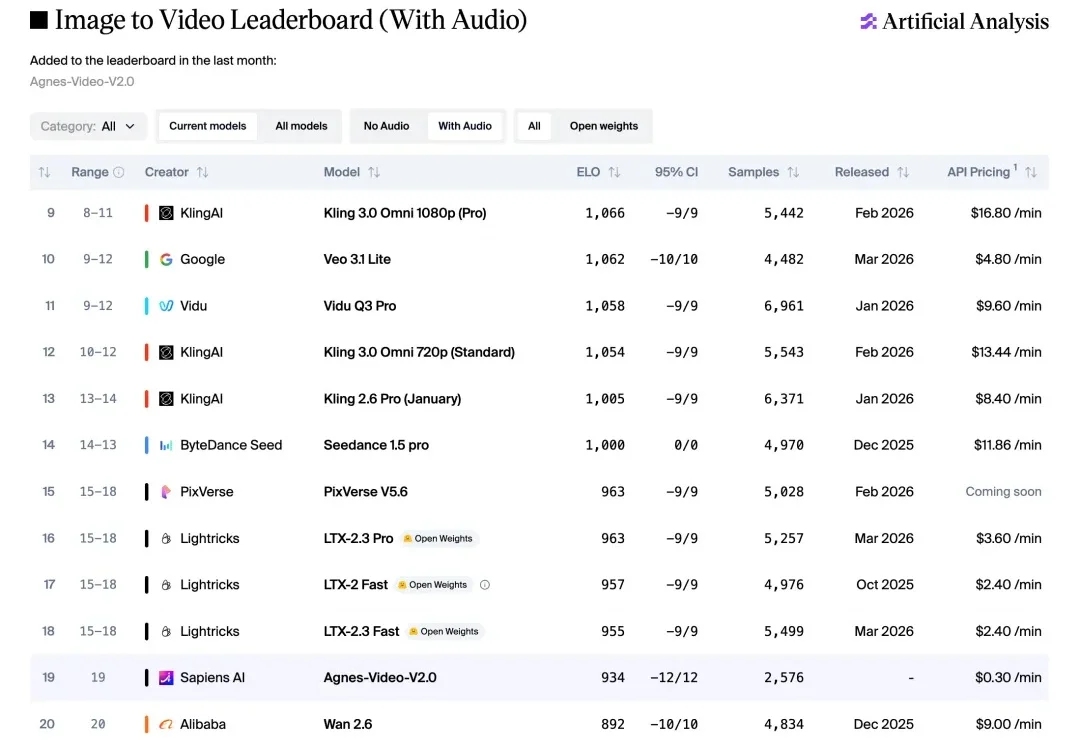Viewport: 1080px width, 744px height.
Task: Sort the table by Model name
Action: (x=374, y=172)
